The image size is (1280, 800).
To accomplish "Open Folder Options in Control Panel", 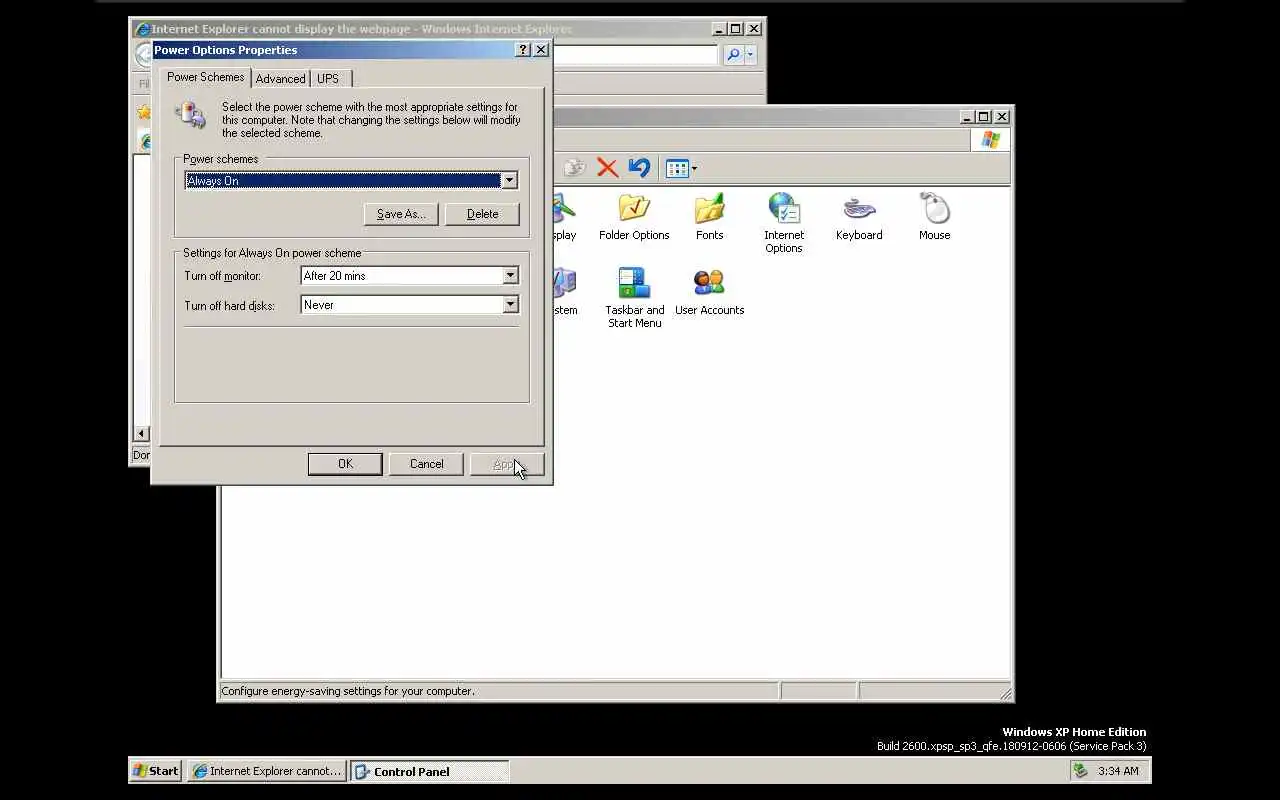I will click(x=634, y=217).
